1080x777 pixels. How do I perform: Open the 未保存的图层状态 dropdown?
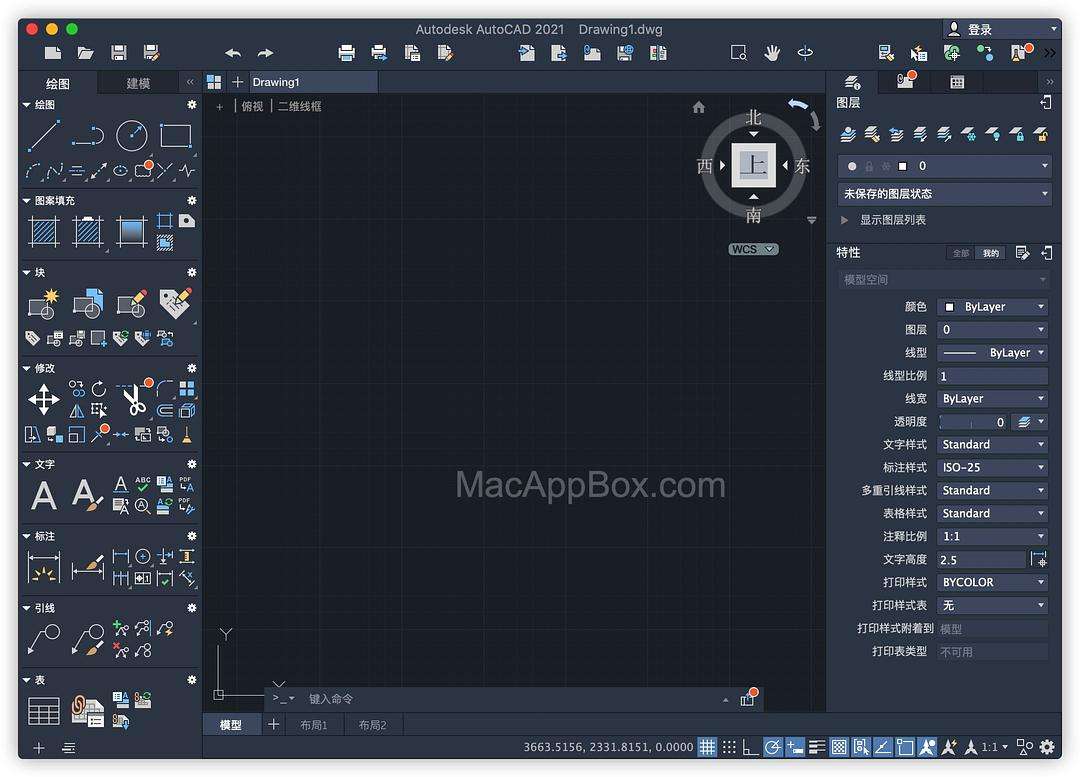pos(945,194)
